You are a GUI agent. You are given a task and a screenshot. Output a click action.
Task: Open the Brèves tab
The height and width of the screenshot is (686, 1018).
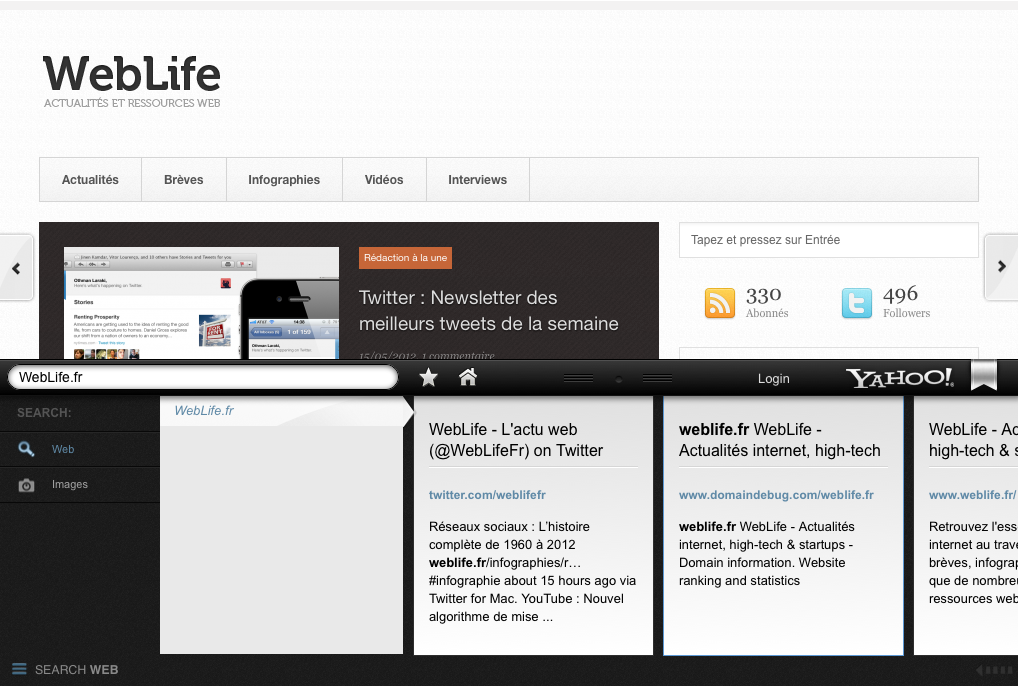184,180
